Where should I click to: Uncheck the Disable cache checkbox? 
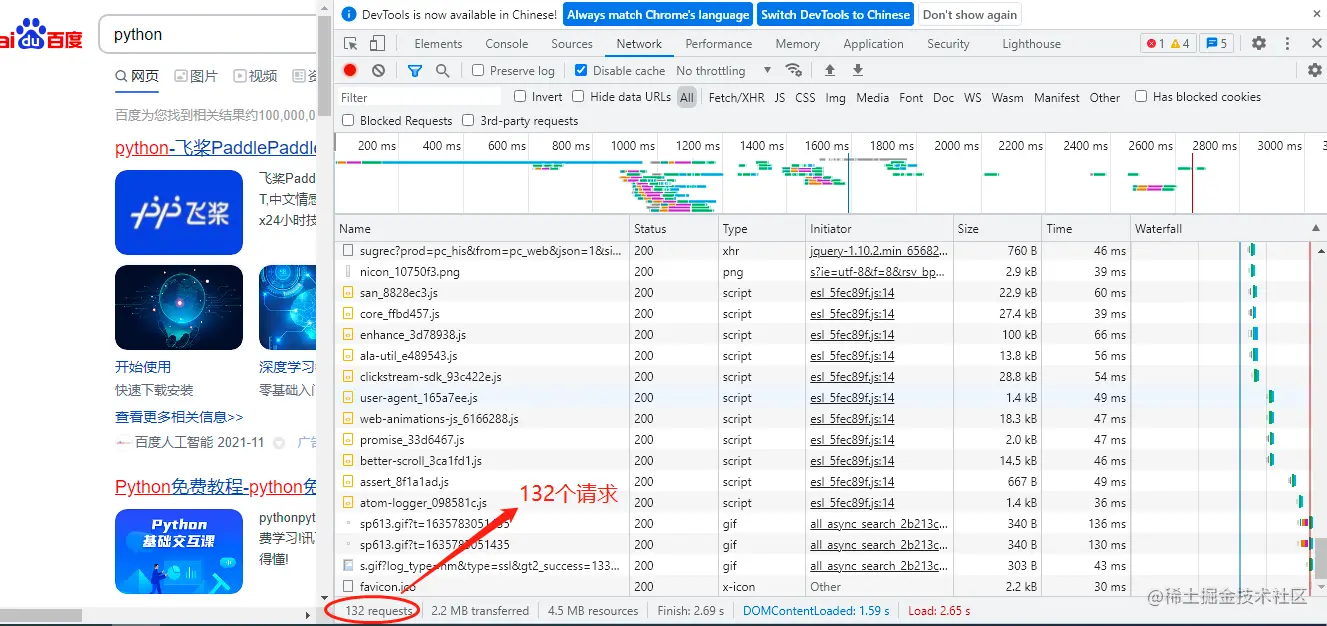point(581,70)
